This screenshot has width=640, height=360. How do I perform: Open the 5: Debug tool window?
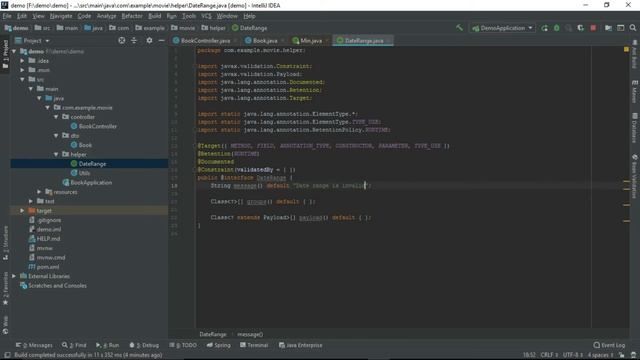pos(144,345)
